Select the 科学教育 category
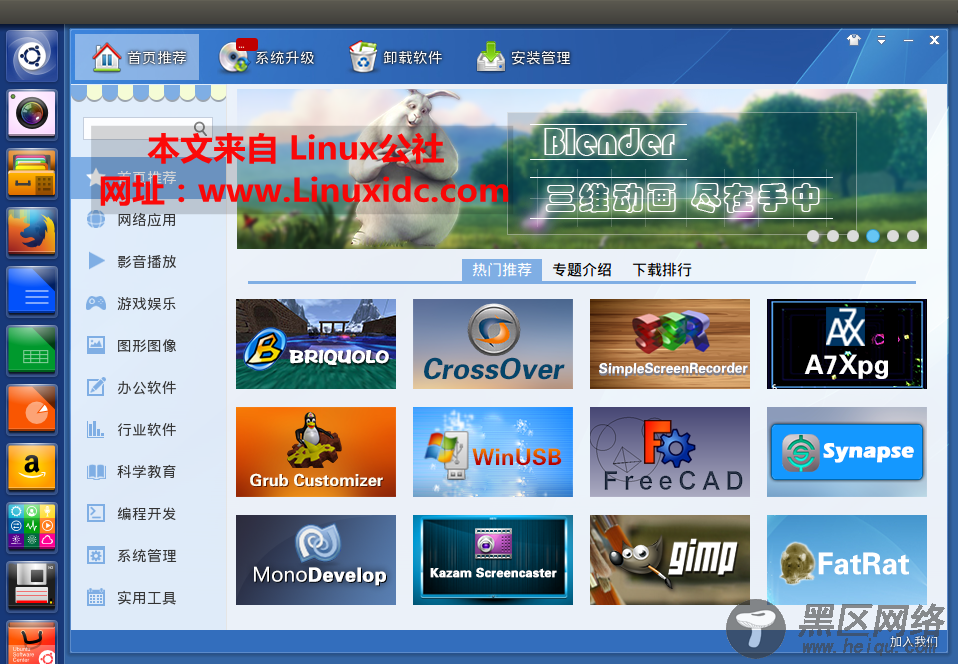 pos(148,472)
